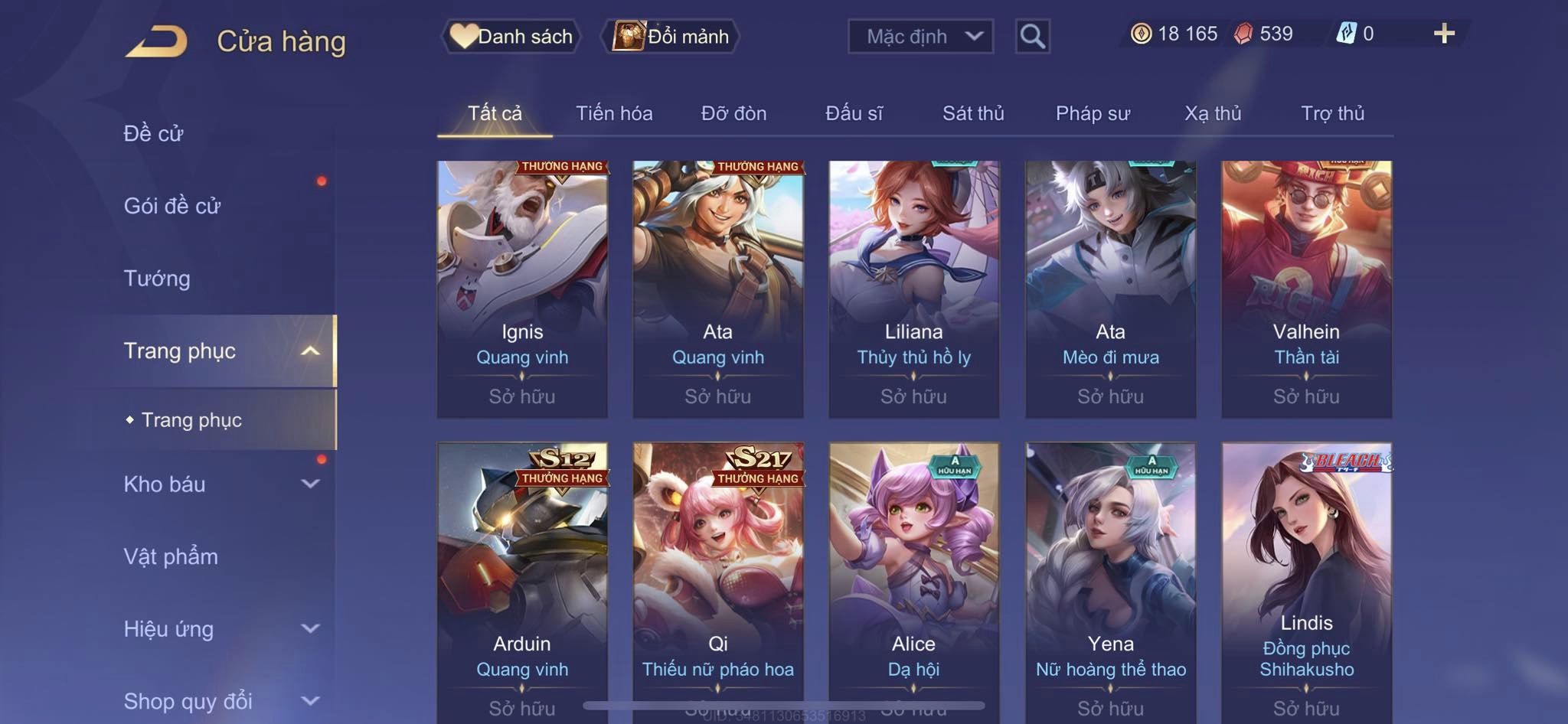
Task: Select the Tiến hóa filter tab
Action: point(614,113)
